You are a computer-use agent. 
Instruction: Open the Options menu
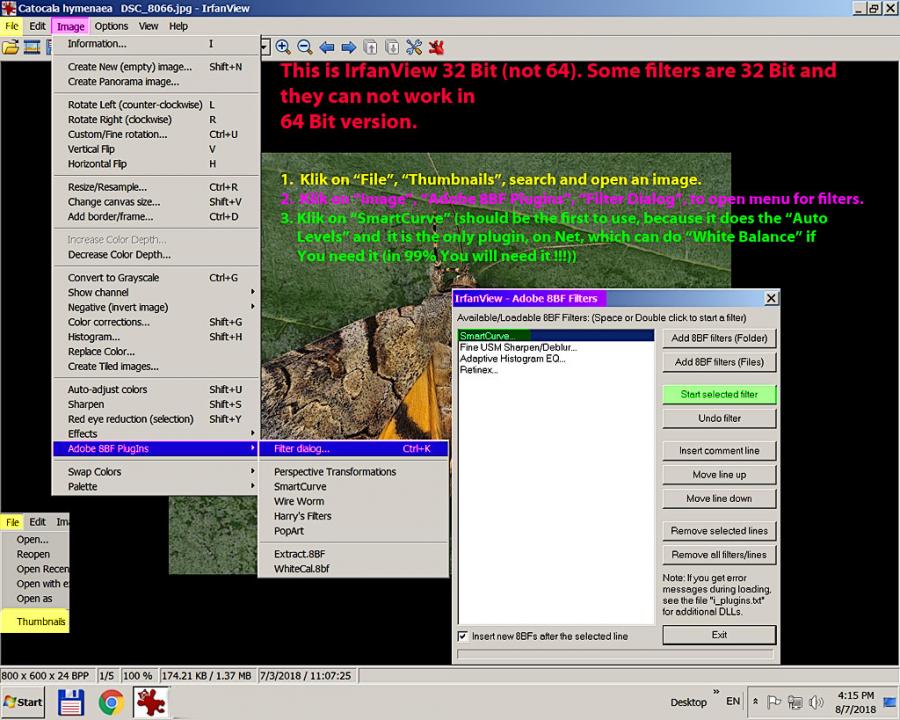click(x=111, y=26)
